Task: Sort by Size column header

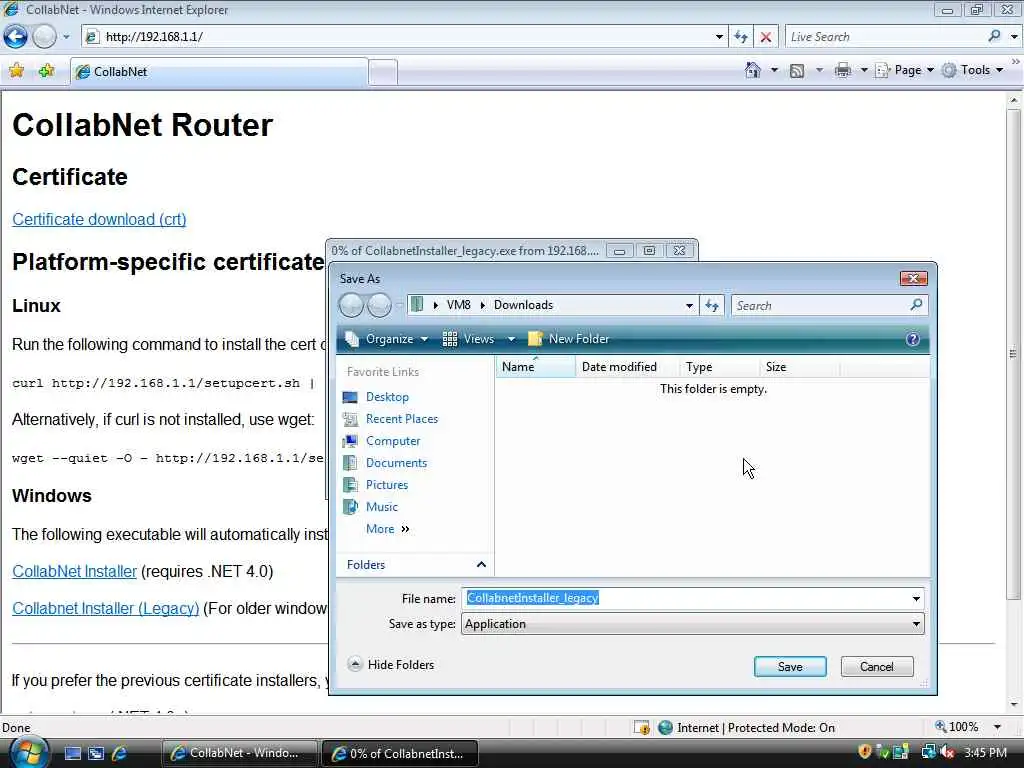Action: (799, 367)
